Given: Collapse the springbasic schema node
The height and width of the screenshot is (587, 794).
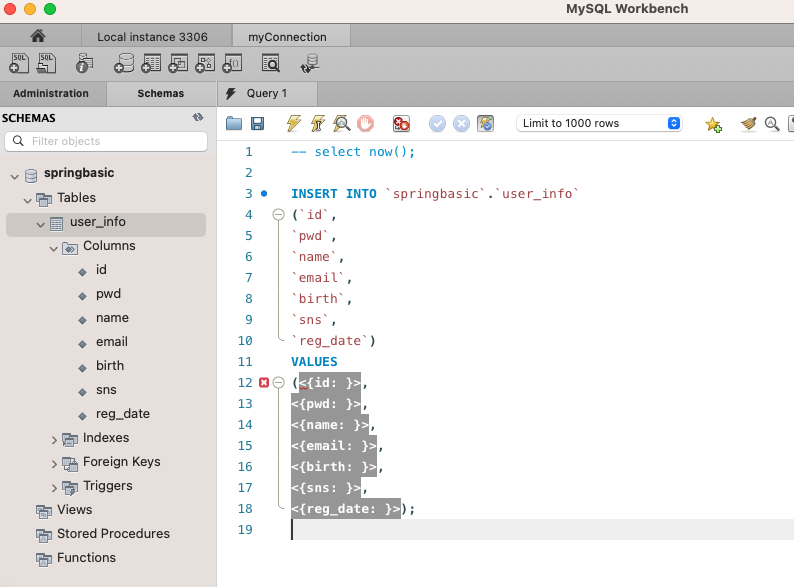Looking at the screenshot, I should pyautogui.click(x=15, y=176).
